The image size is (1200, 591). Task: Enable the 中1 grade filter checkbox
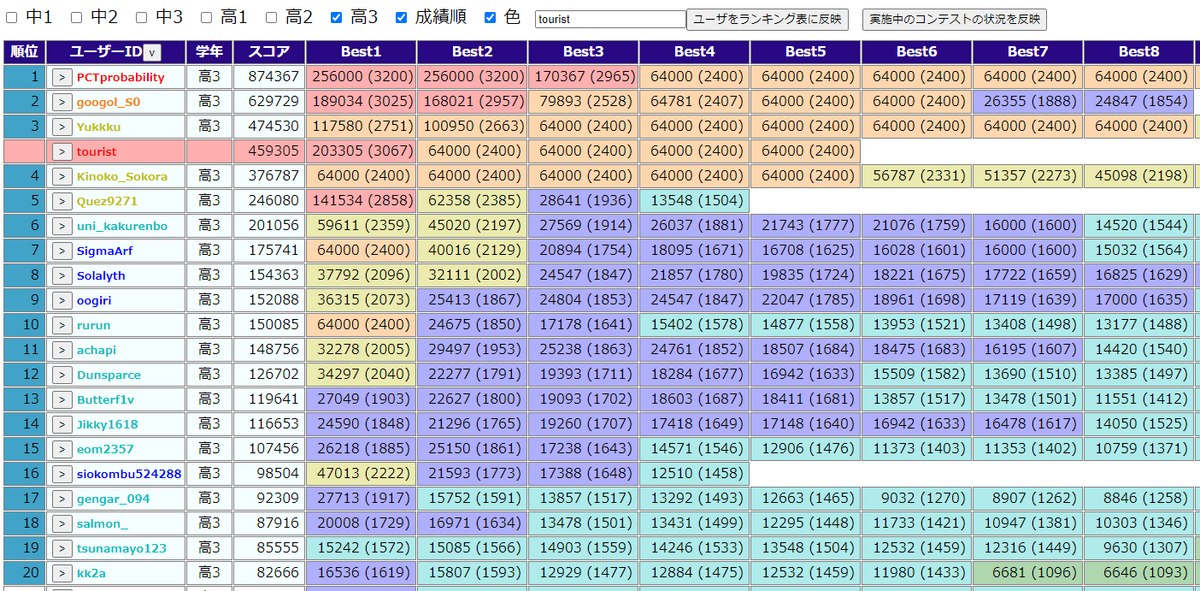14,16
